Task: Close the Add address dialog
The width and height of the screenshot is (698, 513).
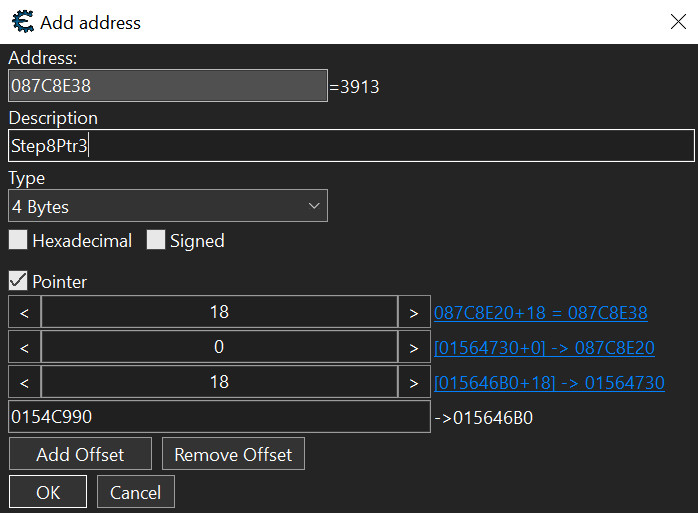Action: pos(677,21)
